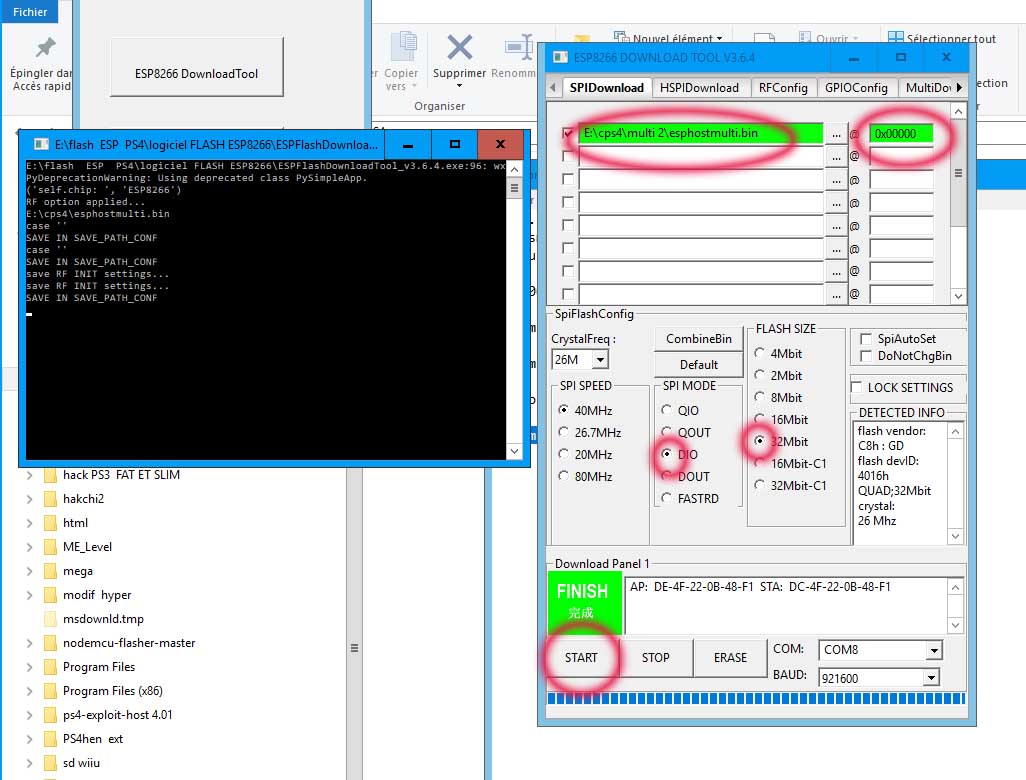The height and width of the screenshot is (780, 1026).
Task: Click the mega folder icon
Action: point(50,571)
